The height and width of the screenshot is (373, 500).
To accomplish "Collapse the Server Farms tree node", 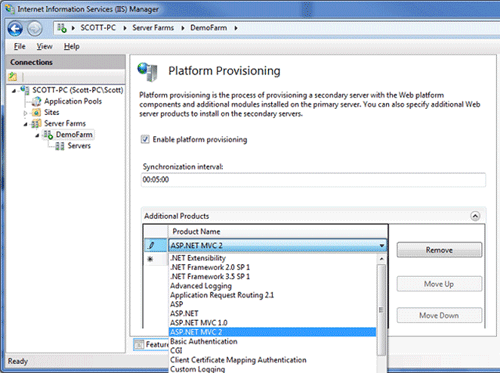I will click(x=25, y=124).
